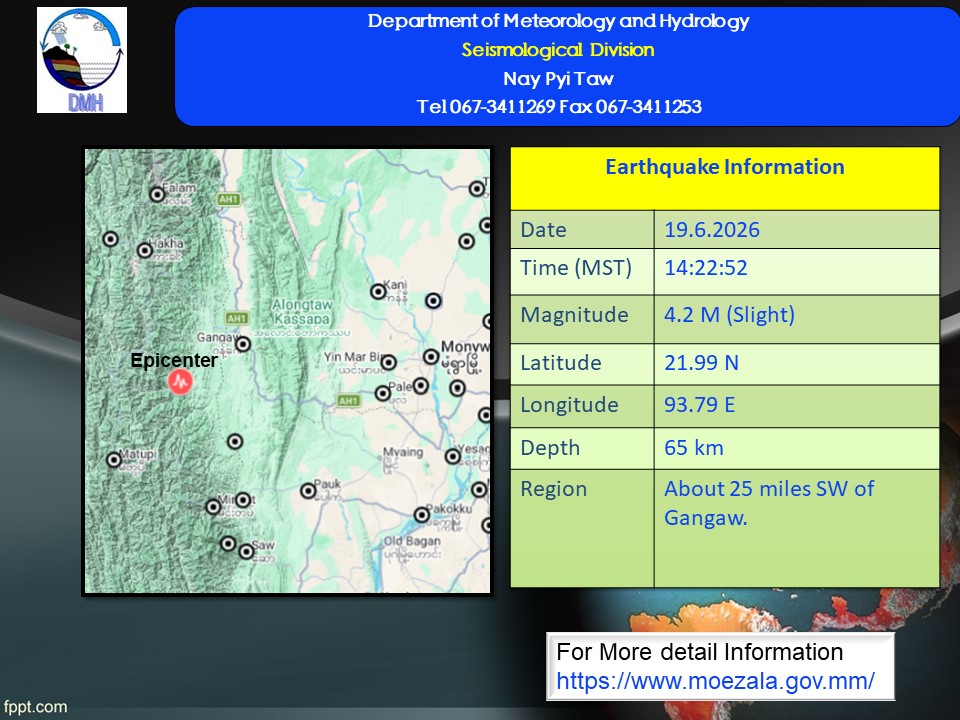Click the AH1 road badge near Pale
This screenshot has width=960, height=720.
pyautogui.click(x=348, y=400)
